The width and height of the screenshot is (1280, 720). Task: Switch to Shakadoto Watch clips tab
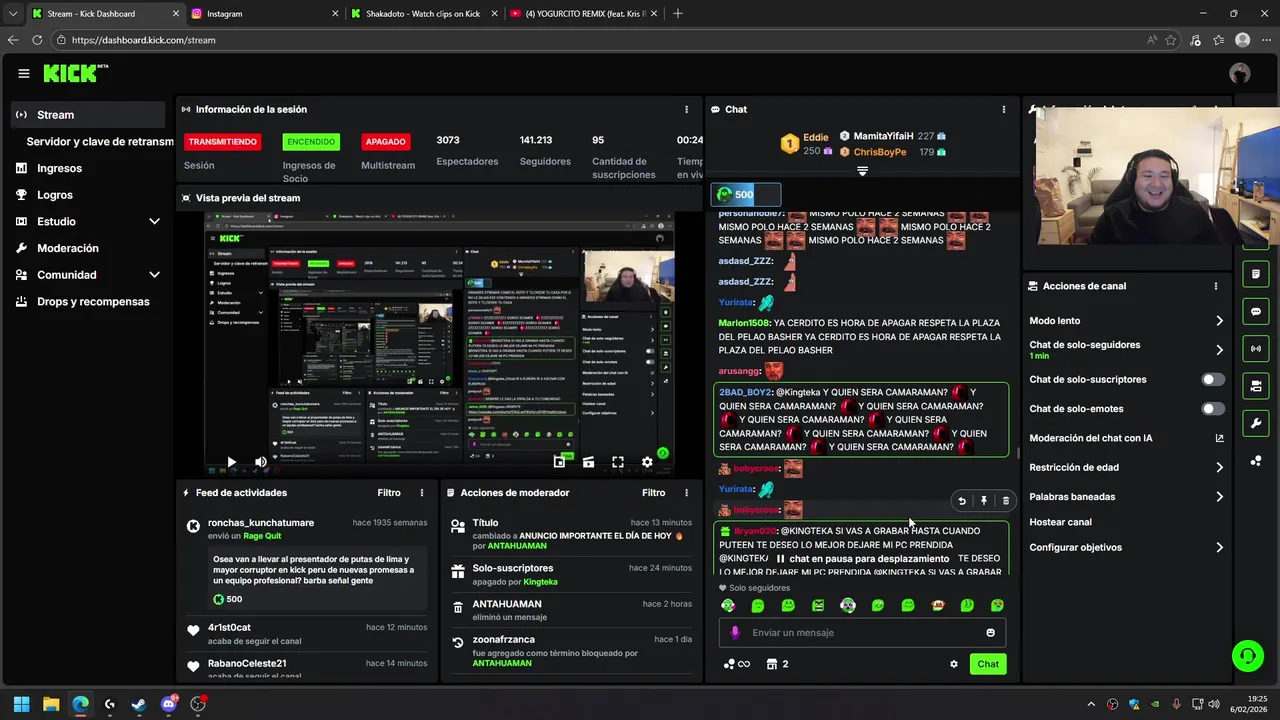tap(423, 14)
